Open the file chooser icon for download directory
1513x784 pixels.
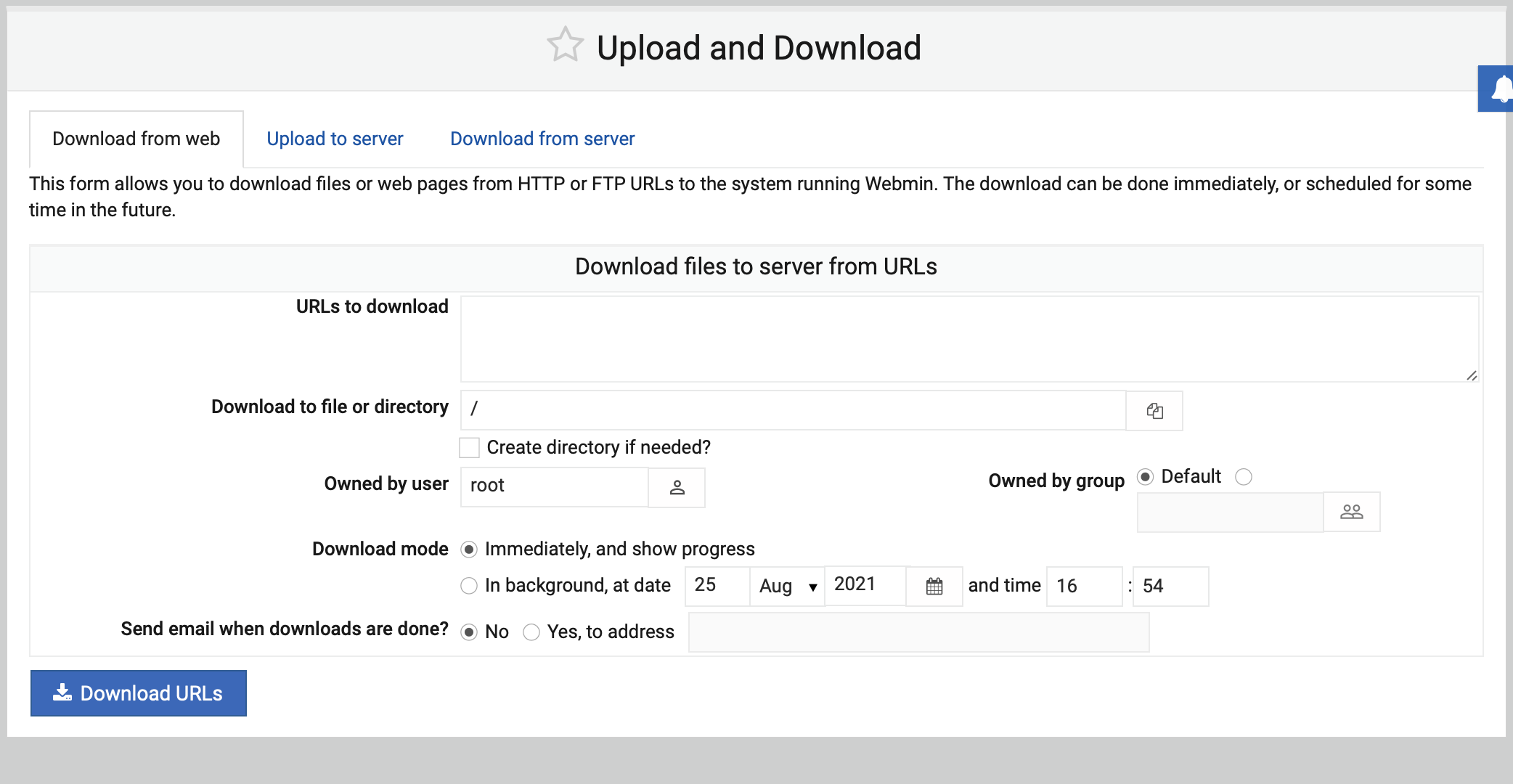coord(1154,411)
